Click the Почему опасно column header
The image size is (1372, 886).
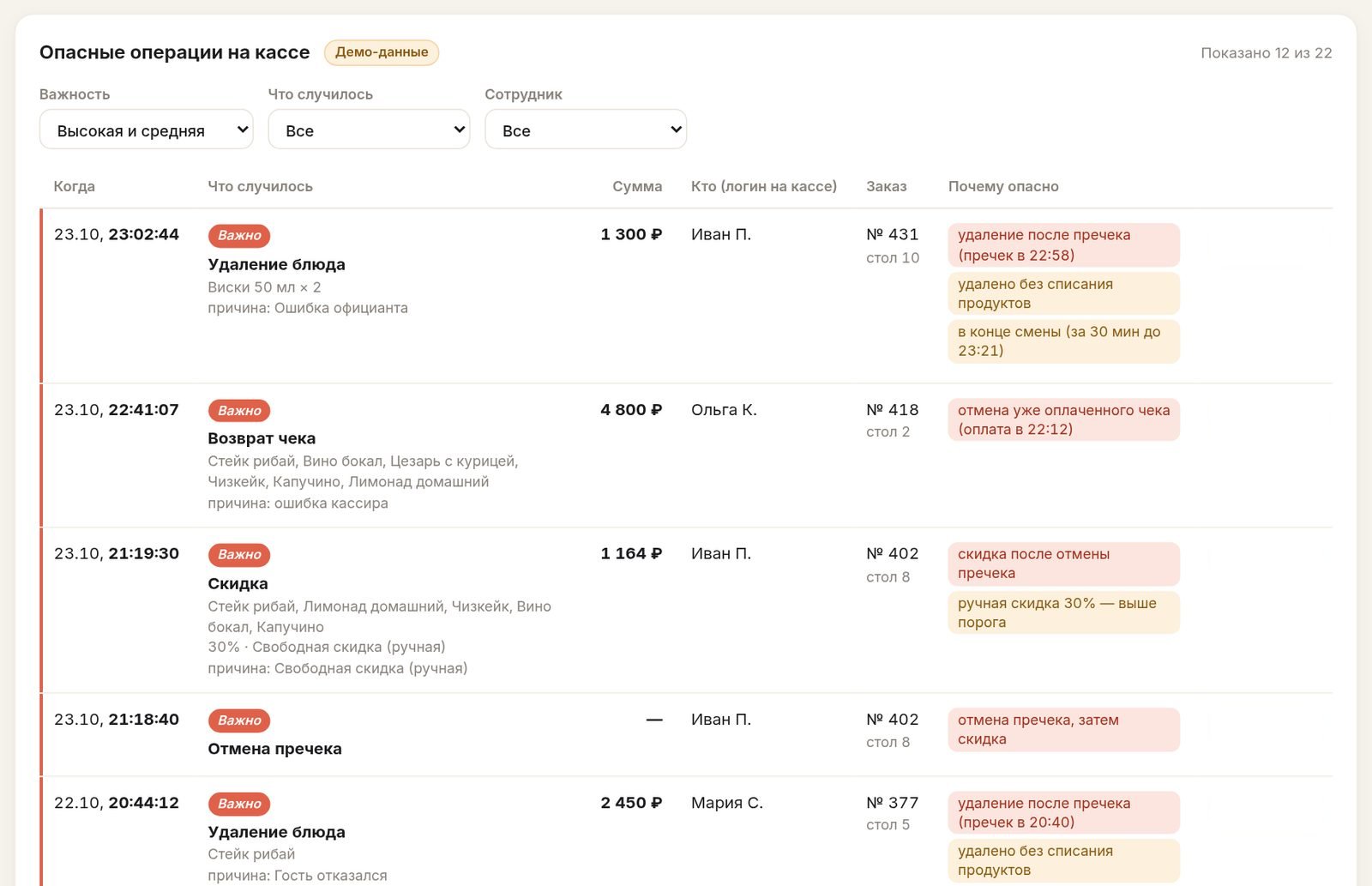pos(1003,186)
